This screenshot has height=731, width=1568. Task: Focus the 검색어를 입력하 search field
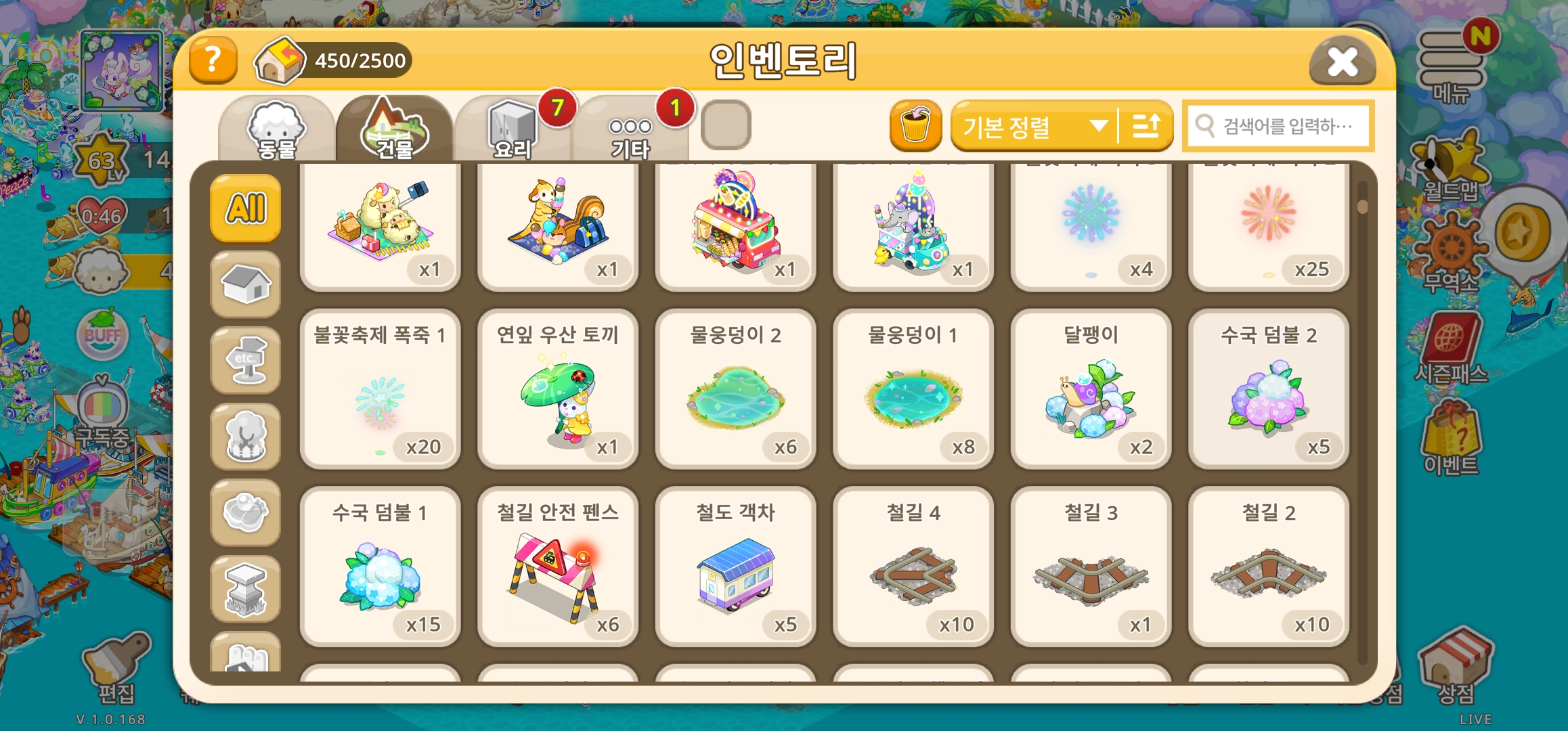click(x=1278, y=126)
